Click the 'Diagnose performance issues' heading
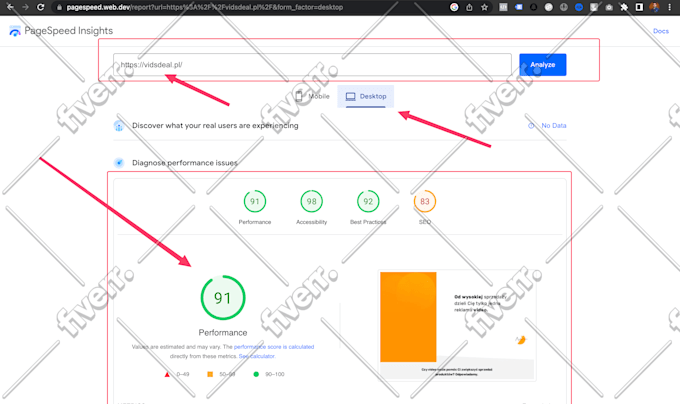 pos(185,163)
